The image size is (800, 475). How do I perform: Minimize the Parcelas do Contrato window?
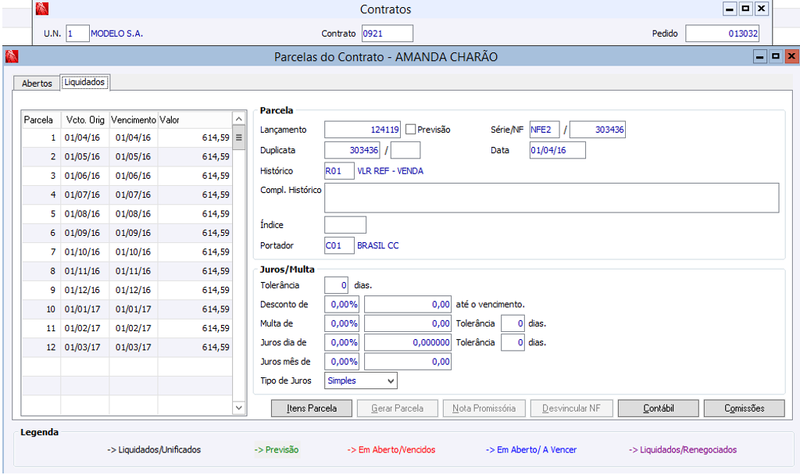(x=760, y=56)
